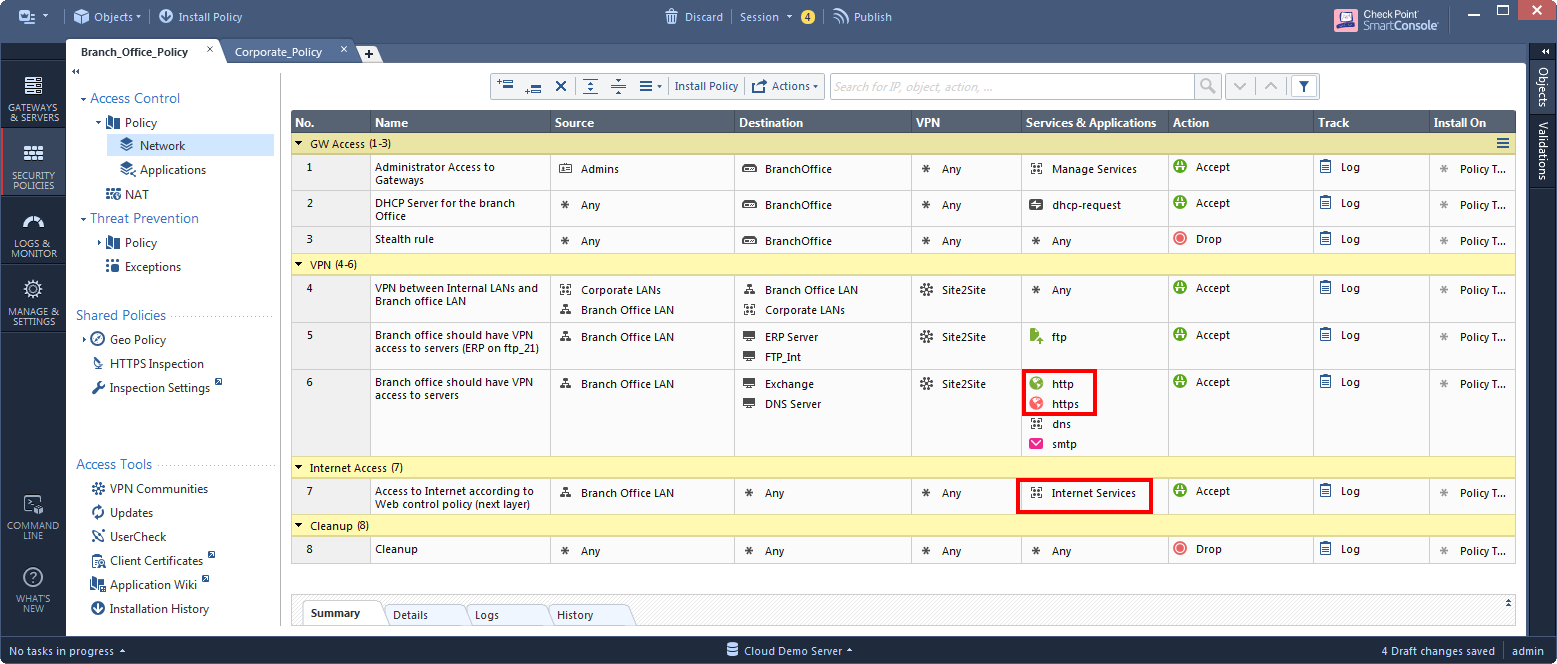
Task: Focus the IP/object search field
Action: [1013, 86]
